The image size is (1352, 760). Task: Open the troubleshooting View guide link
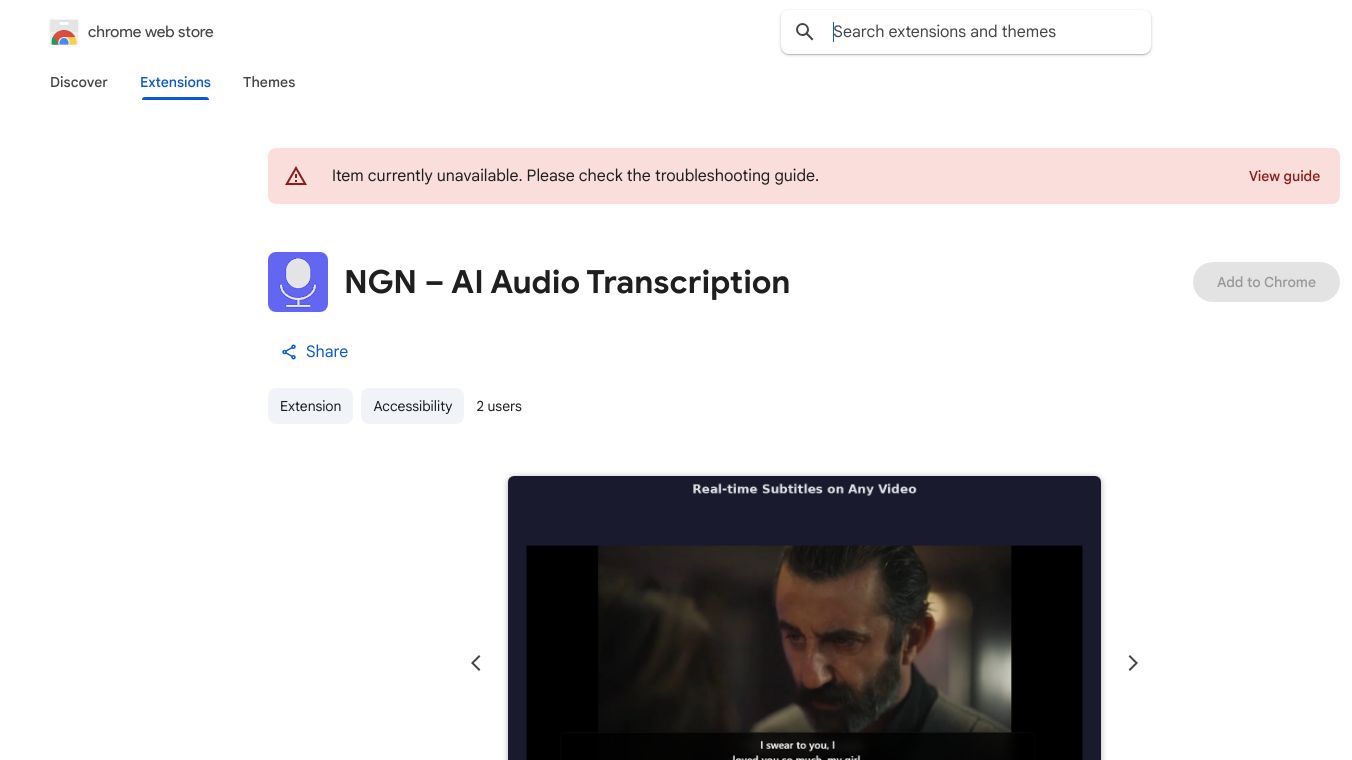click(1284, 176)
